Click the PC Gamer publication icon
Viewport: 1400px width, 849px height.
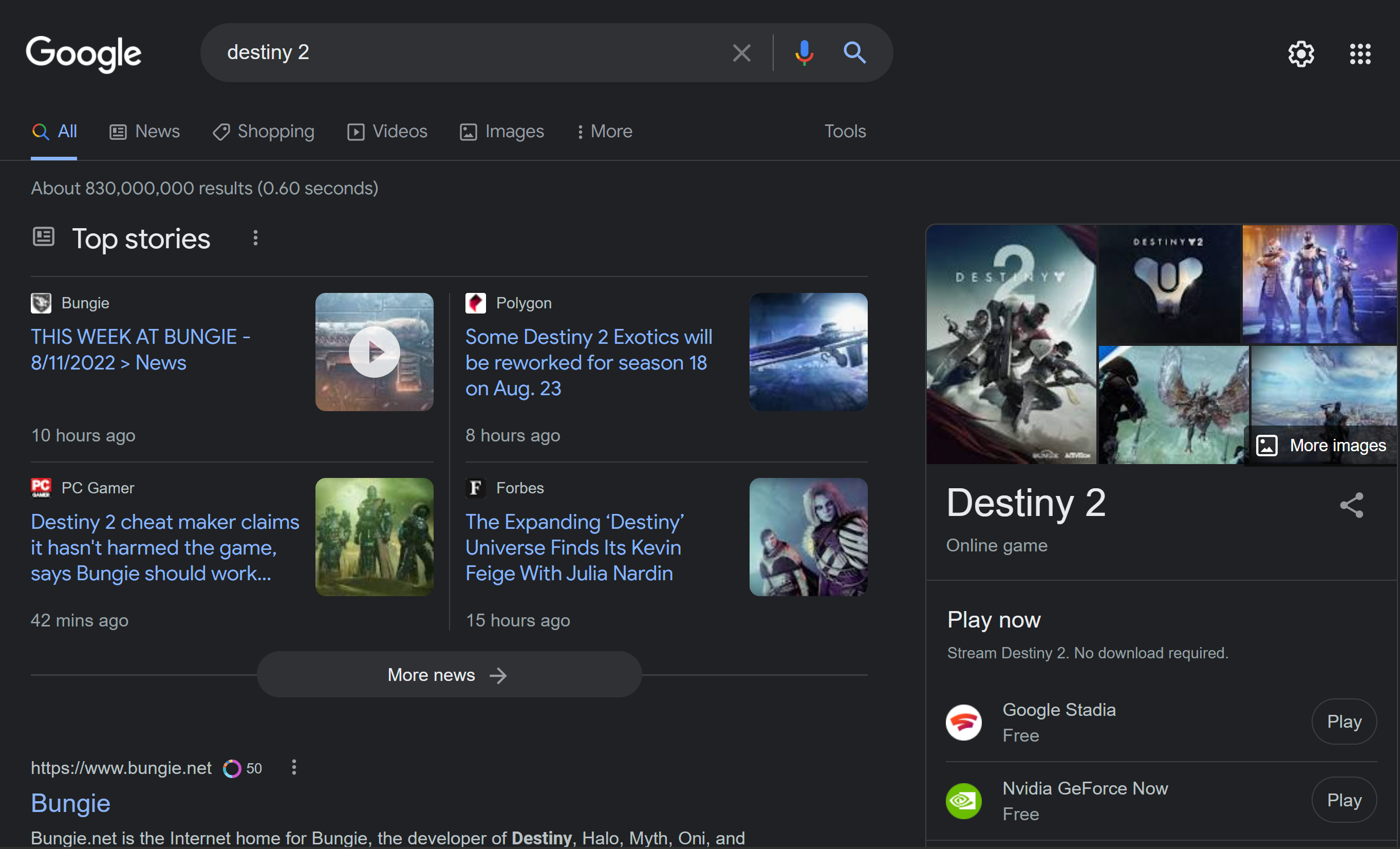pos(41,488)
